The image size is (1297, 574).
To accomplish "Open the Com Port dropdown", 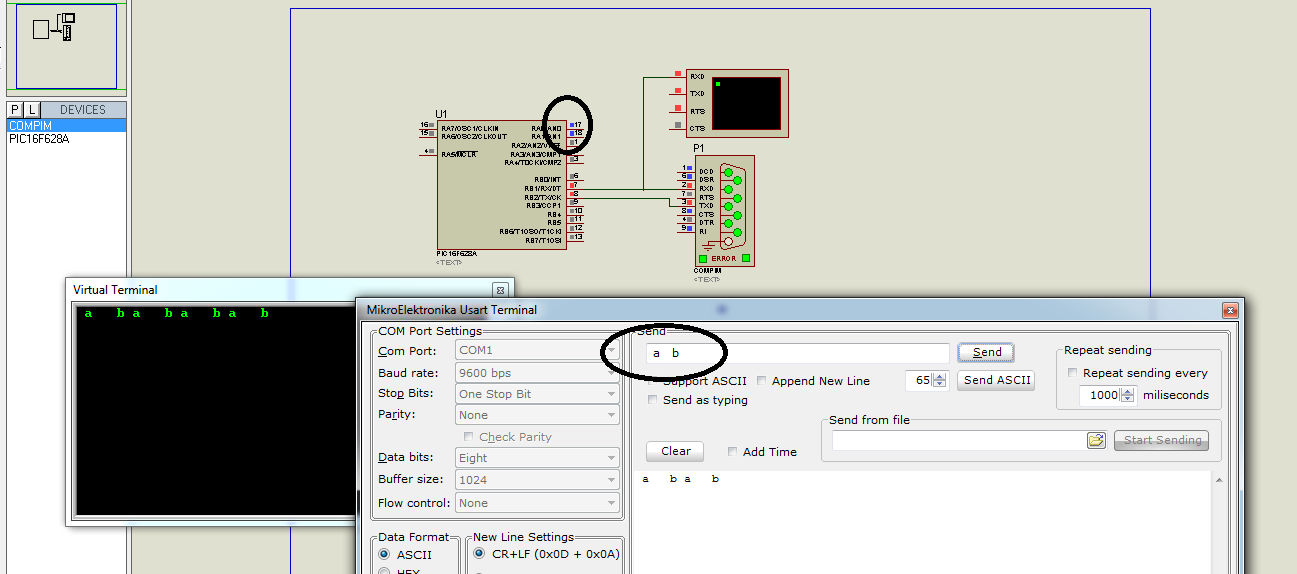I will click(537, 351).
